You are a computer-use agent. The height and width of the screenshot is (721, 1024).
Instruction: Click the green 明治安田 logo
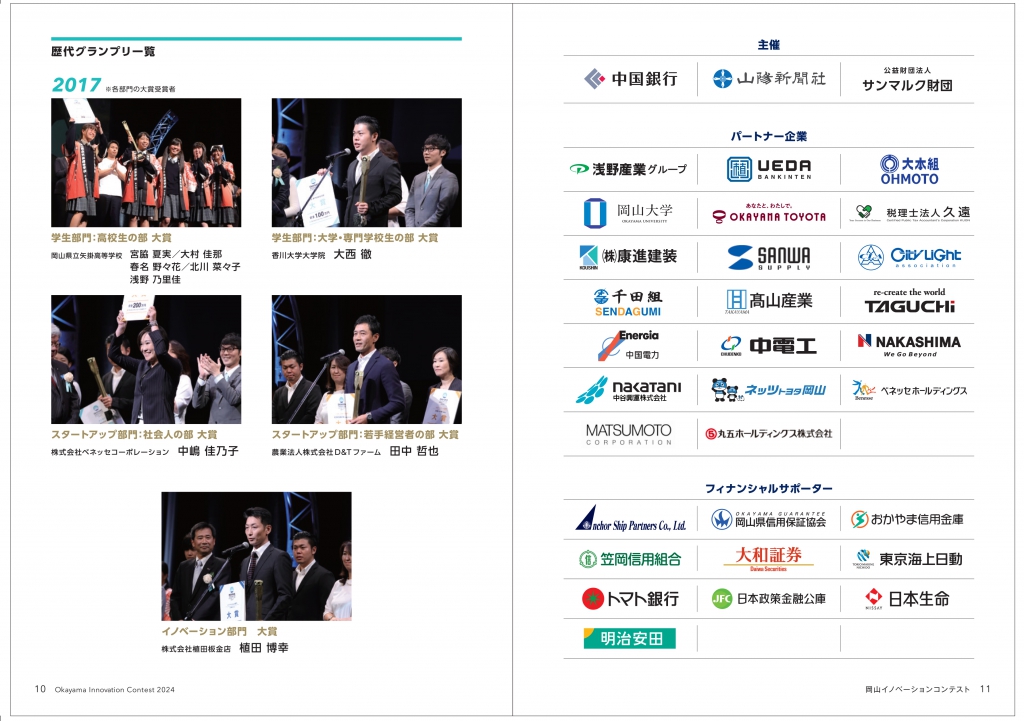coord(630,639)
